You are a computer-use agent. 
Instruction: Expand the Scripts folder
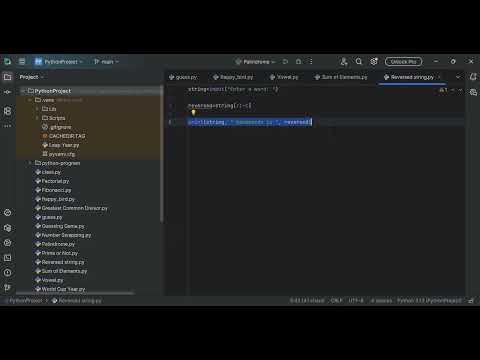click(x=37, y=118)
